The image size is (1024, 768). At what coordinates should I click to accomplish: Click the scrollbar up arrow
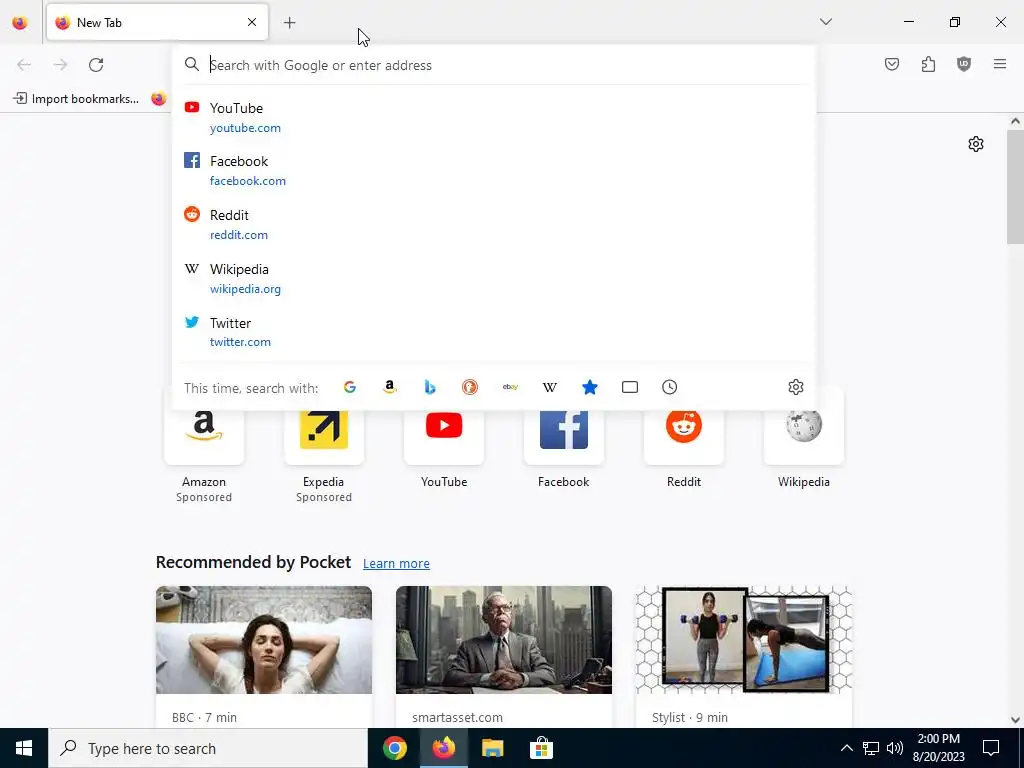pos(1015,121)
